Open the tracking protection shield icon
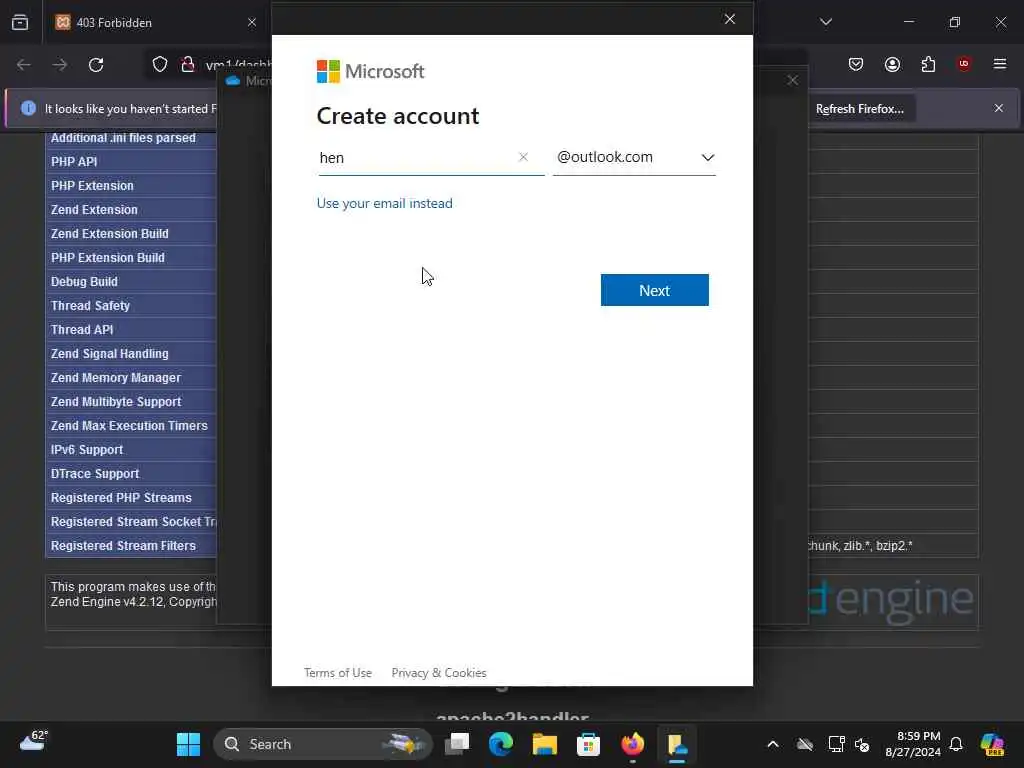The image size is (1024, 768). 160,65
